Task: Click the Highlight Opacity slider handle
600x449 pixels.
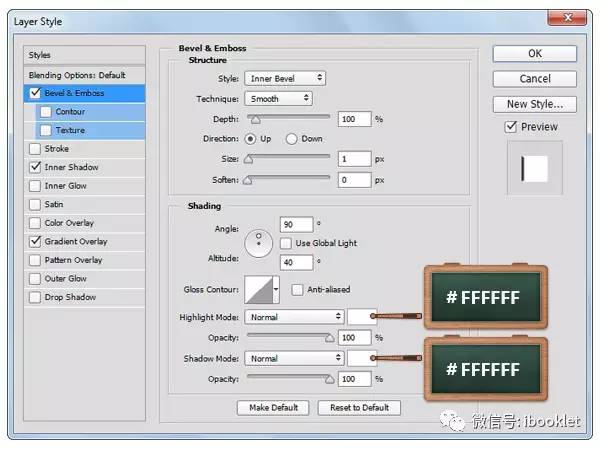Action: 329,338
